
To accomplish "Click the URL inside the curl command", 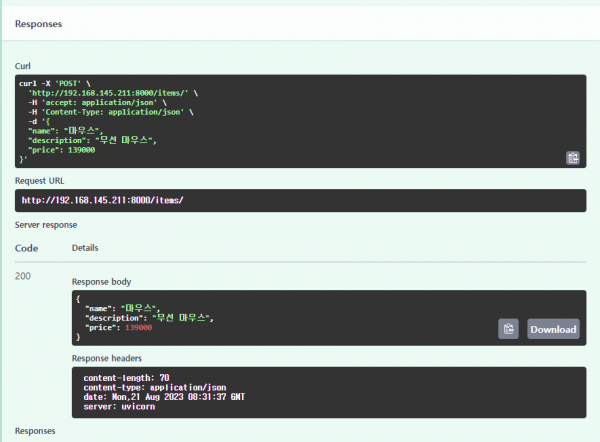I will coord(112,93).
